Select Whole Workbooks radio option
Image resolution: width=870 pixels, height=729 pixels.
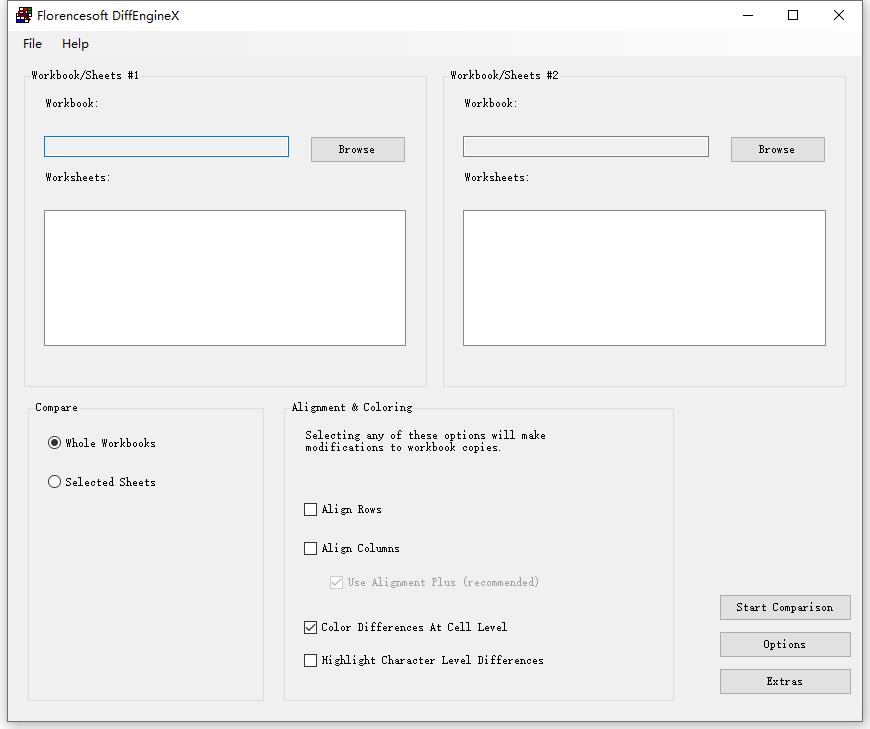point(55,443)
